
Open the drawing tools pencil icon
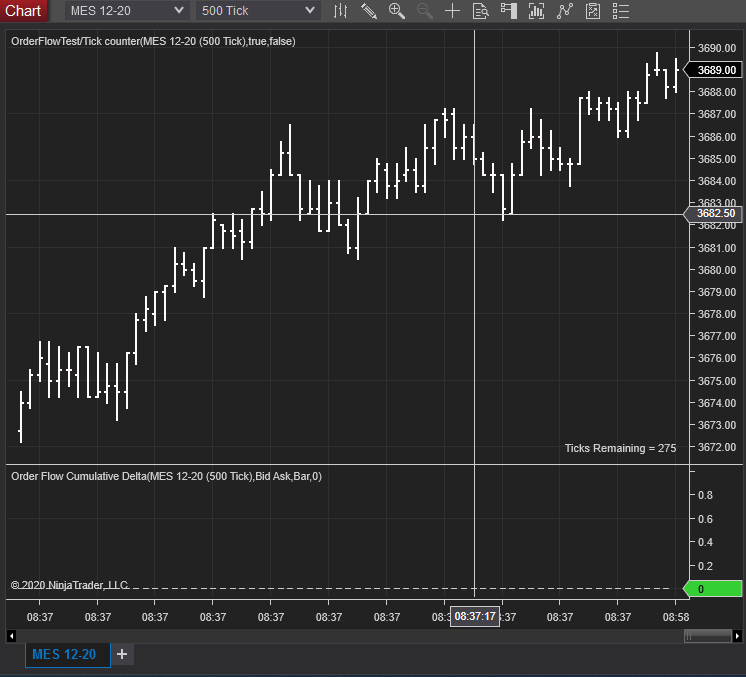point(369,10)
